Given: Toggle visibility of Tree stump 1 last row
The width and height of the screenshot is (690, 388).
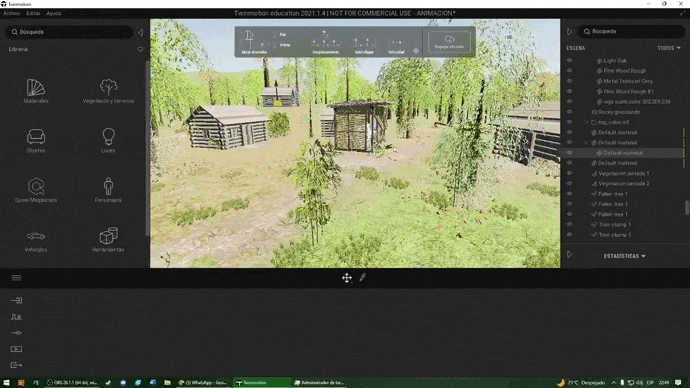Looking at the screenshot, I should point(569,235).
